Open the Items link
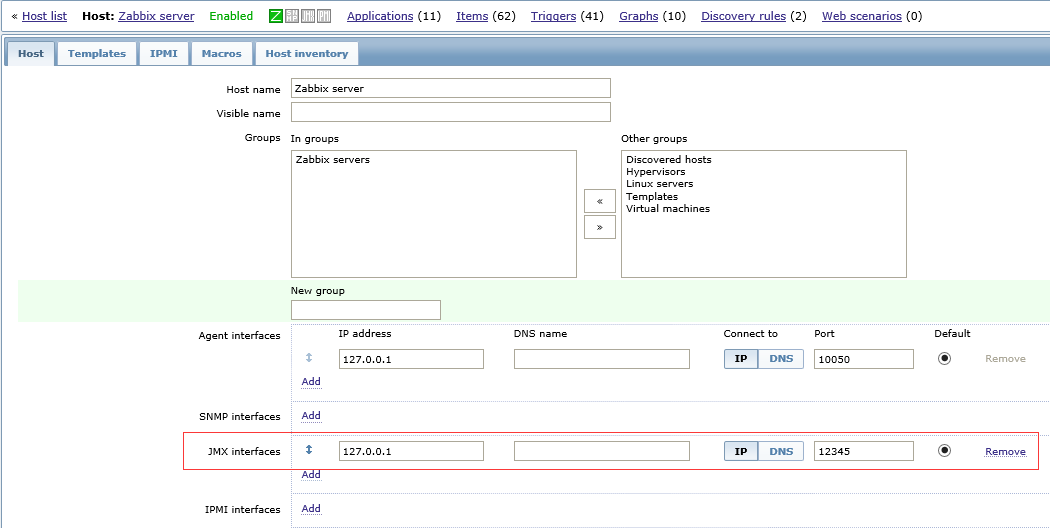The height and width of the screenshot is (528, 1050). [x=472, y=16]
